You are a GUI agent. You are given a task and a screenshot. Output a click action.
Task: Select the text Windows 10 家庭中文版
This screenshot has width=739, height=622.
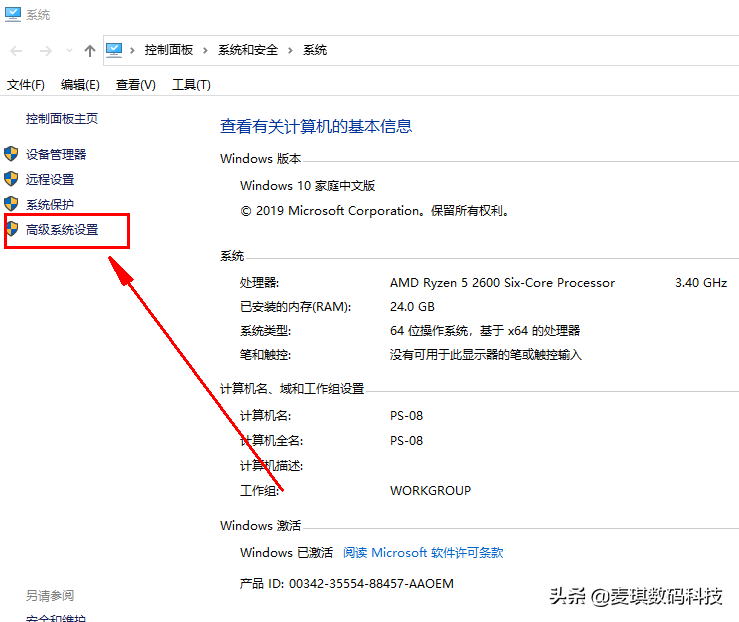(x=307, y=186)
